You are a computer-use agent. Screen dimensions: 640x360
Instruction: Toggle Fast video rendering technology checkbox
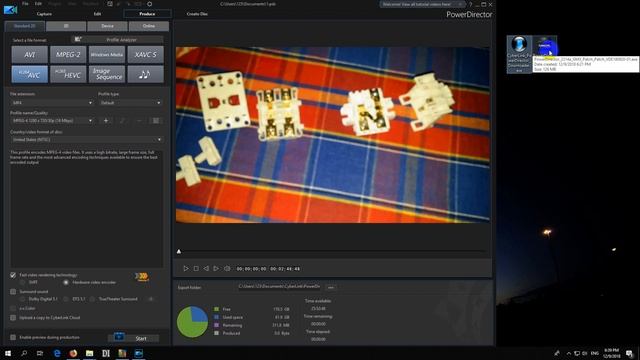(13, 275)
